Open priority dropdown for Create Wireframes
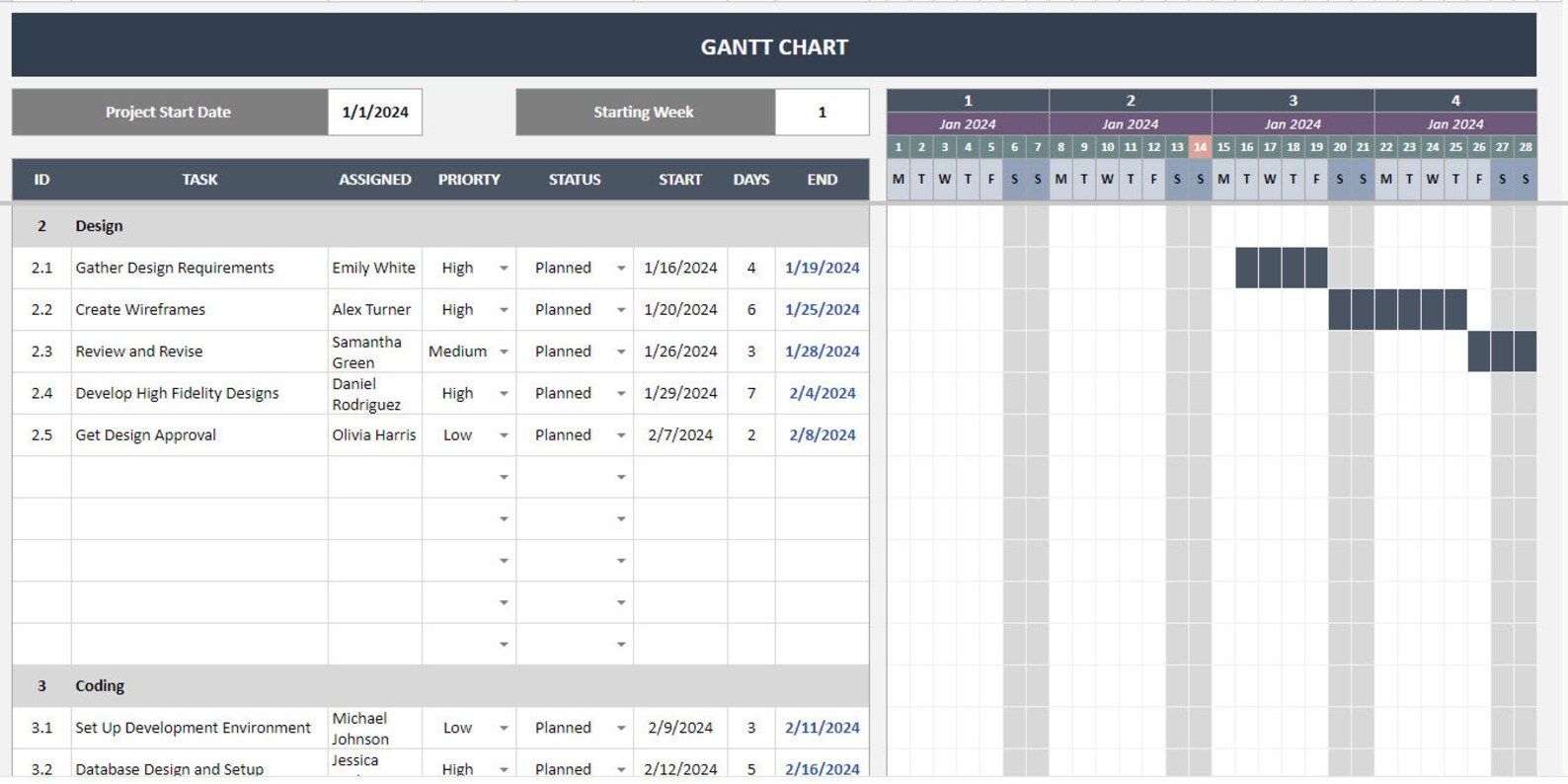The width and height of the screenshot is (1568, 784). click(x=504, y=310)
